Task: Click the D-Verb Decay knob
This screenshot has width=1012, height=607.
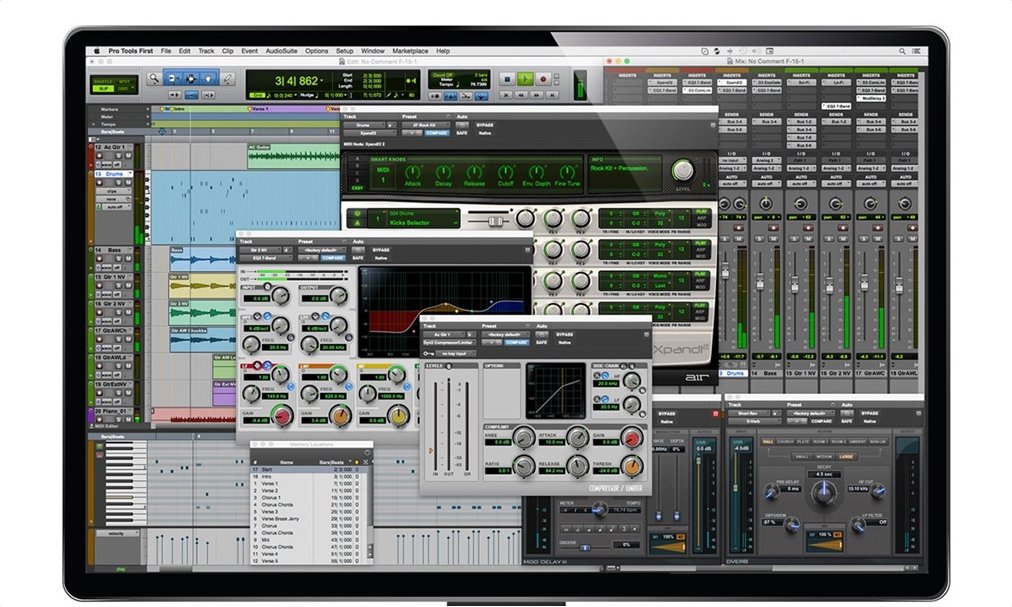Action: tap(824, 493)
